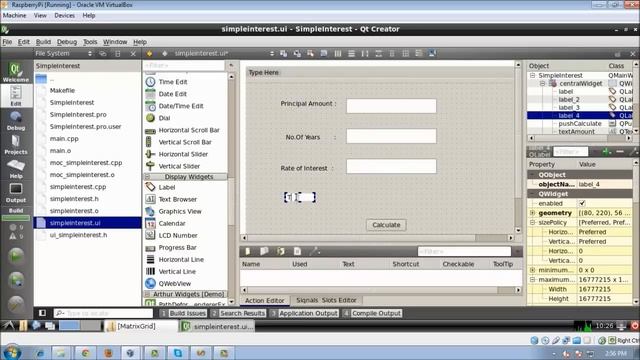Open the simpleinterest.ui document dropdown
Image resolution: width=640 pixels, height=360 pixels.
click(x=271, y=53)
